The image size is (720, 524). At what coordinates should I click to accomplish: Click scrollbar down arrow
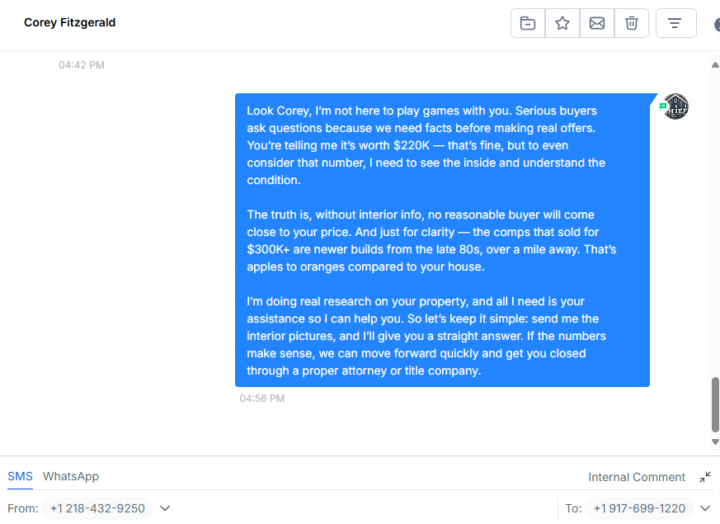click(715, 442)
